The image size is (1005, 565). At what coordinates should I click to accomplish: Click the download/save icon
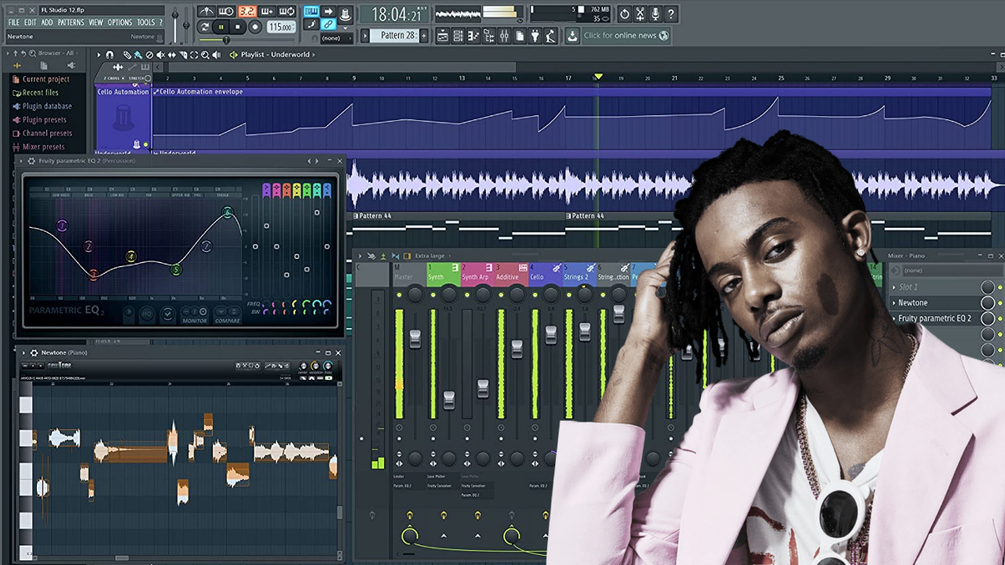572,36
